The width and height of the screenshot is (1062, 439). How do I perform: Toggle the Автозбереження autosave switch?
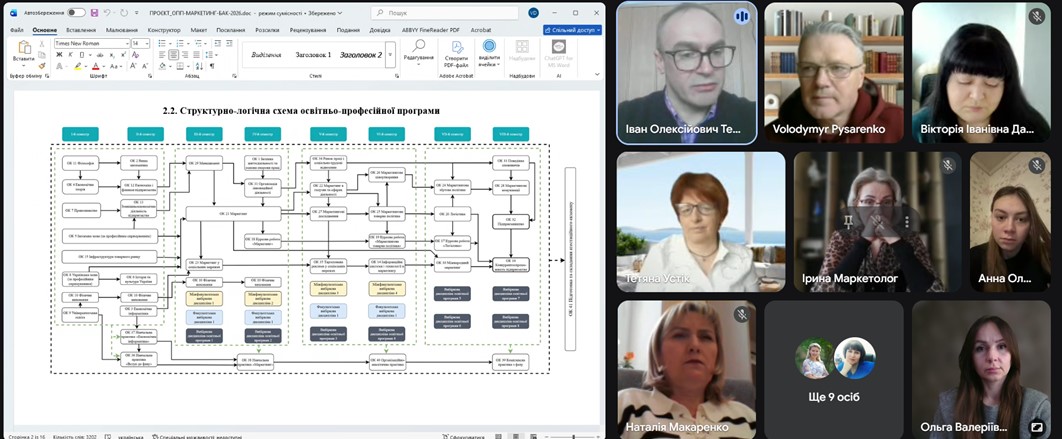point(76,13)
